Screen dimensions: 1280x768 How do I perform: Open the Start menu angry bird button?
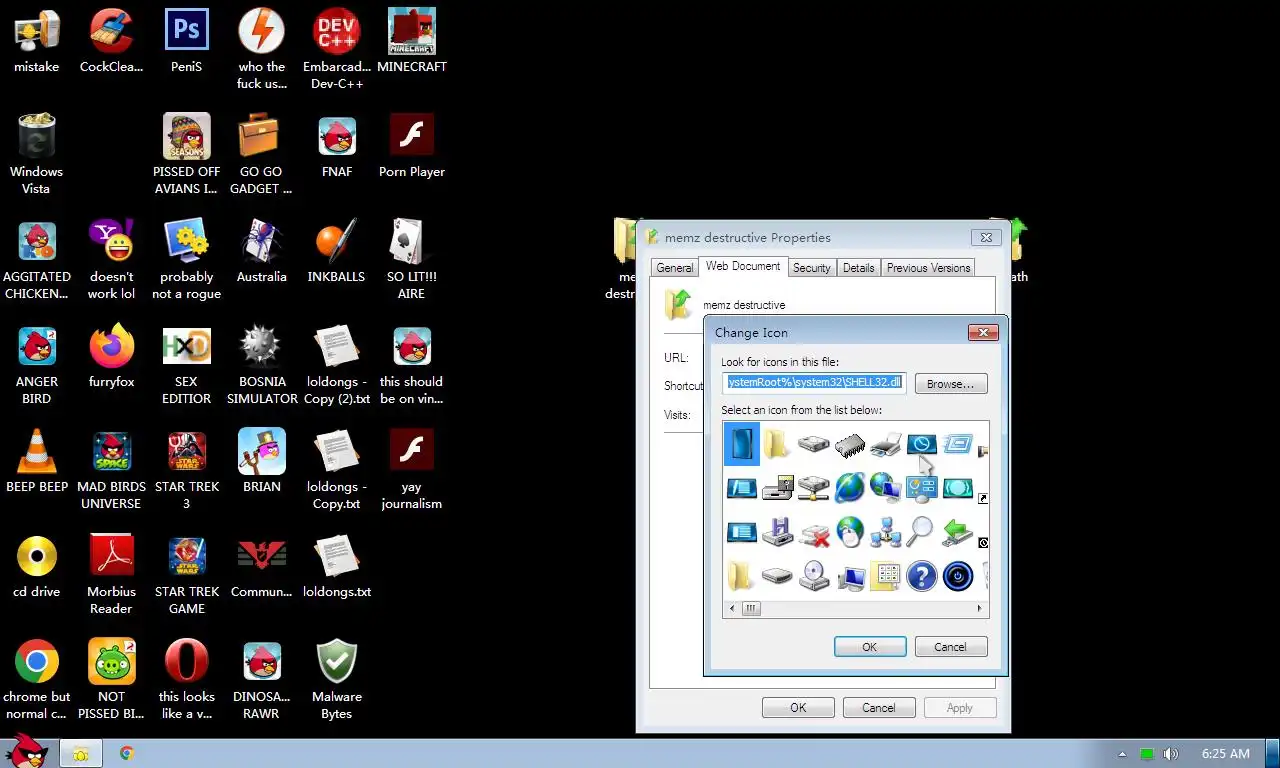(x=27, y=750)
